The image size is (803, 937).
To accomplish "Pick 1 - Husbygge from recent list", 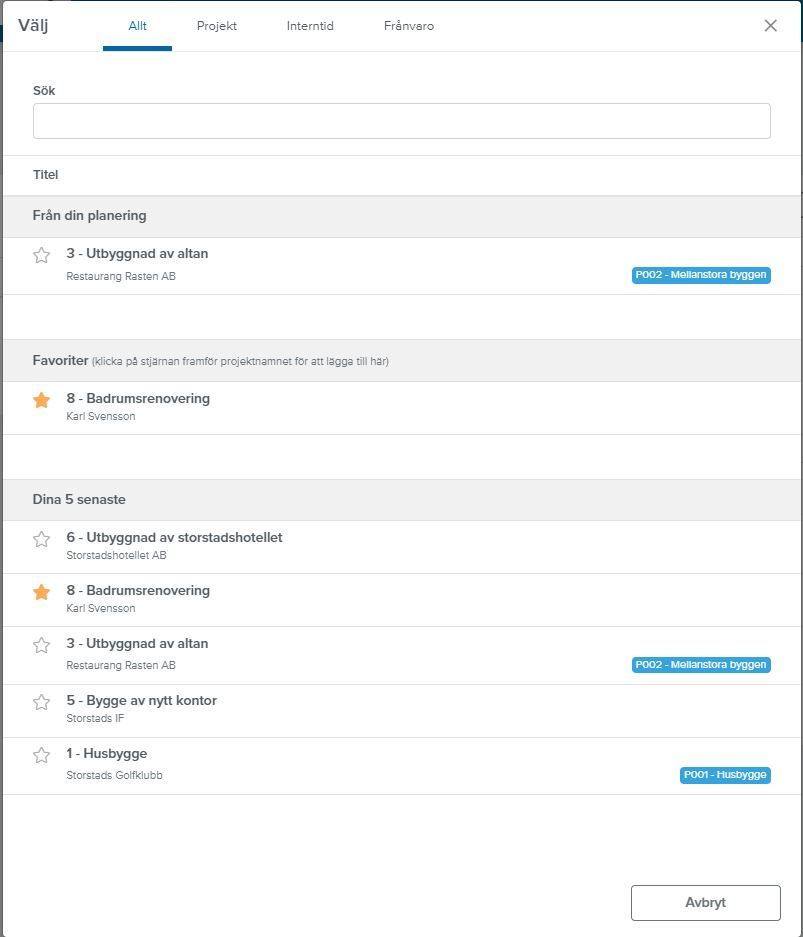I will (x=402, y=766).
